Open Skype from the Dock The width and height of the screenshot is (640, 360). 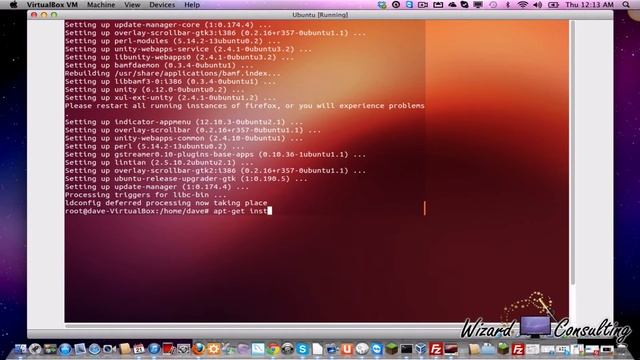pos(302,348)
